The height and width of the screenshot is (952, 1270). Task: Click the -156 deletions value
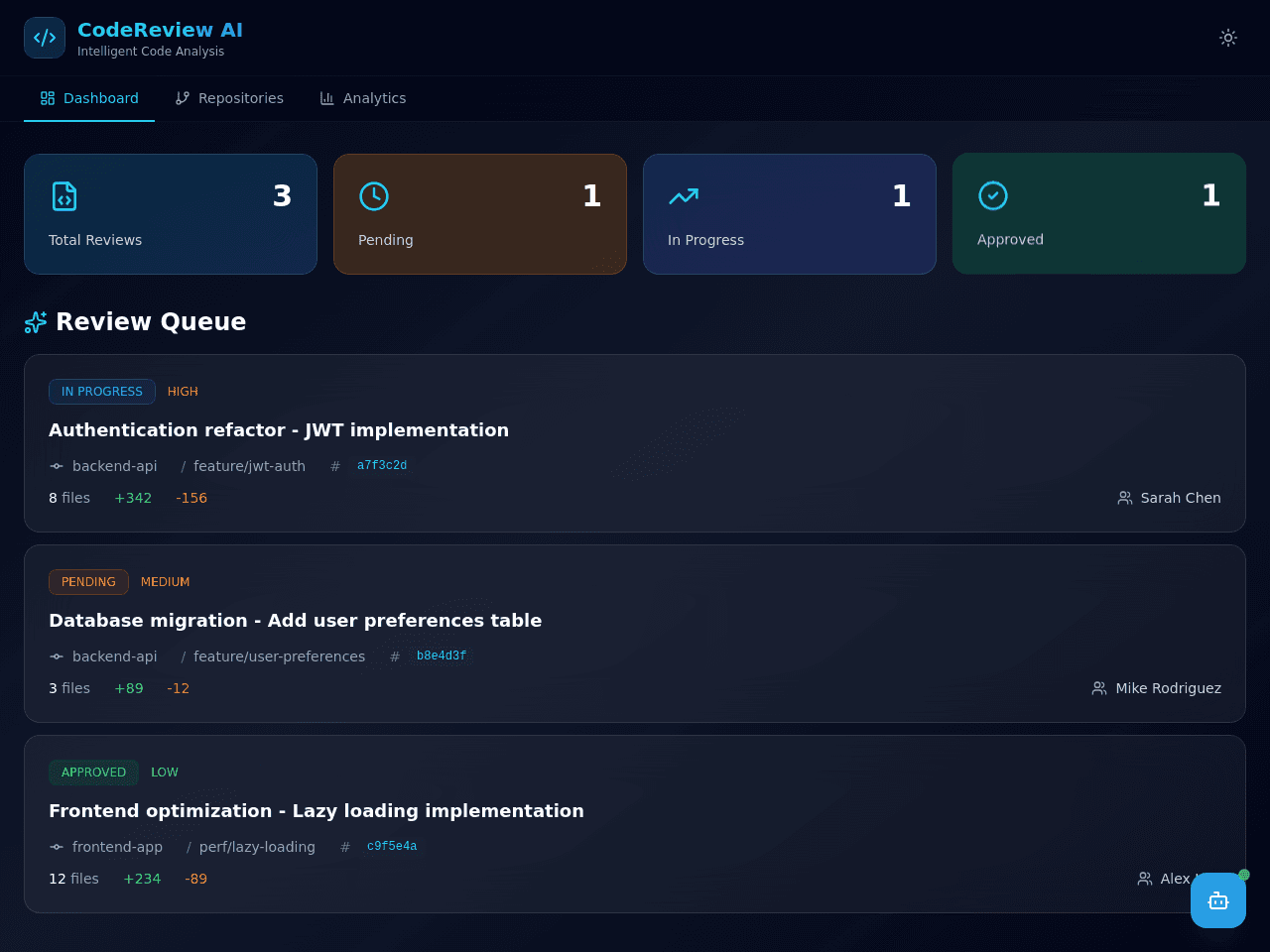[x=191, y=498]
